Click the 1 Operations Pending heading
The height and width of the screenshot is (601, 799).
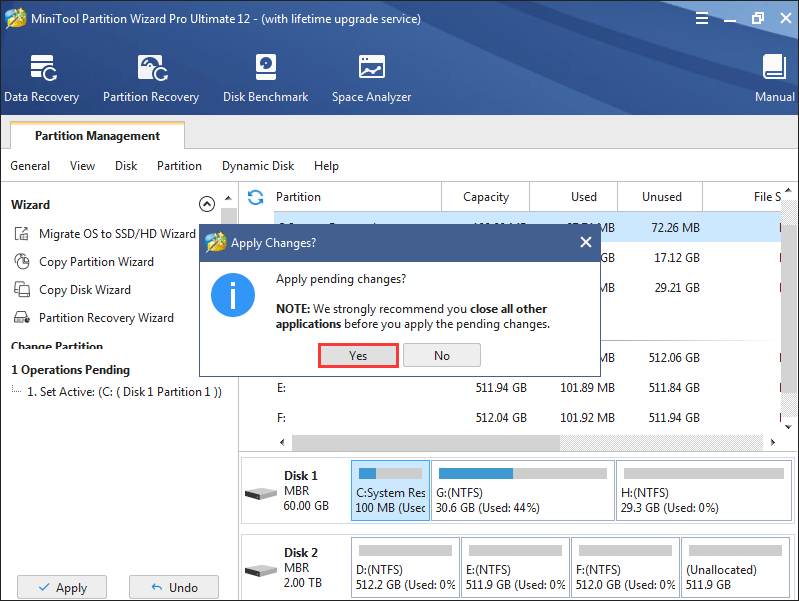pyautogui.click(x=70, y=370)
